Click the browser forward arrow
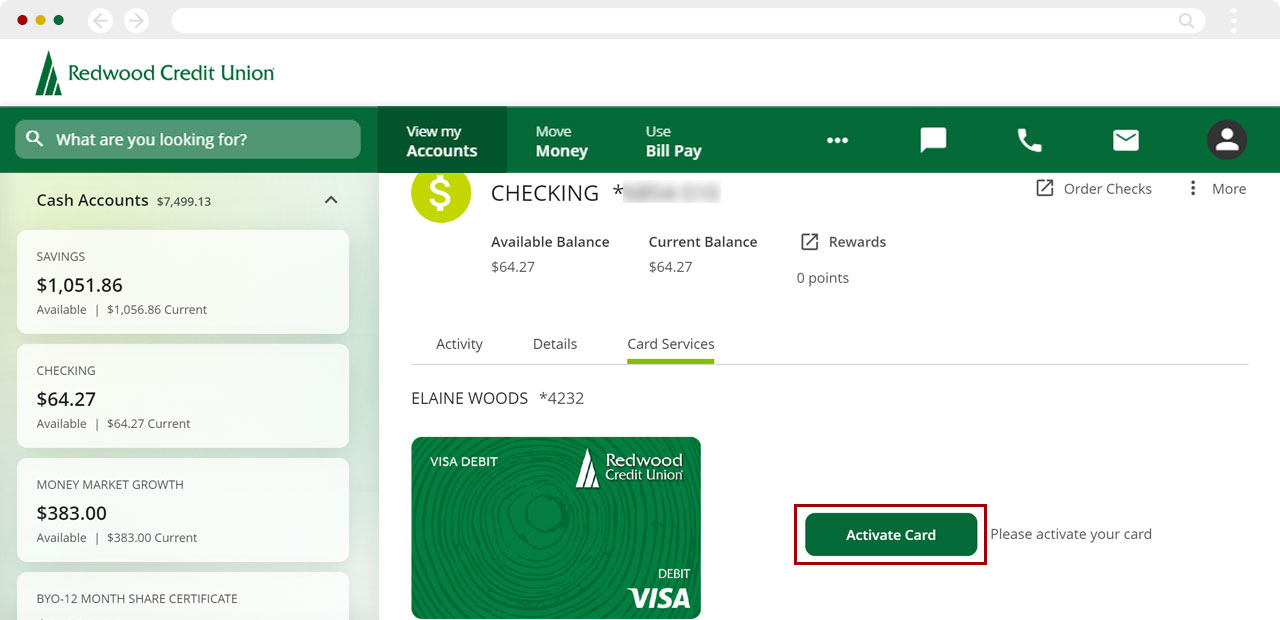 pyautogui.click(x=135, y=20)
